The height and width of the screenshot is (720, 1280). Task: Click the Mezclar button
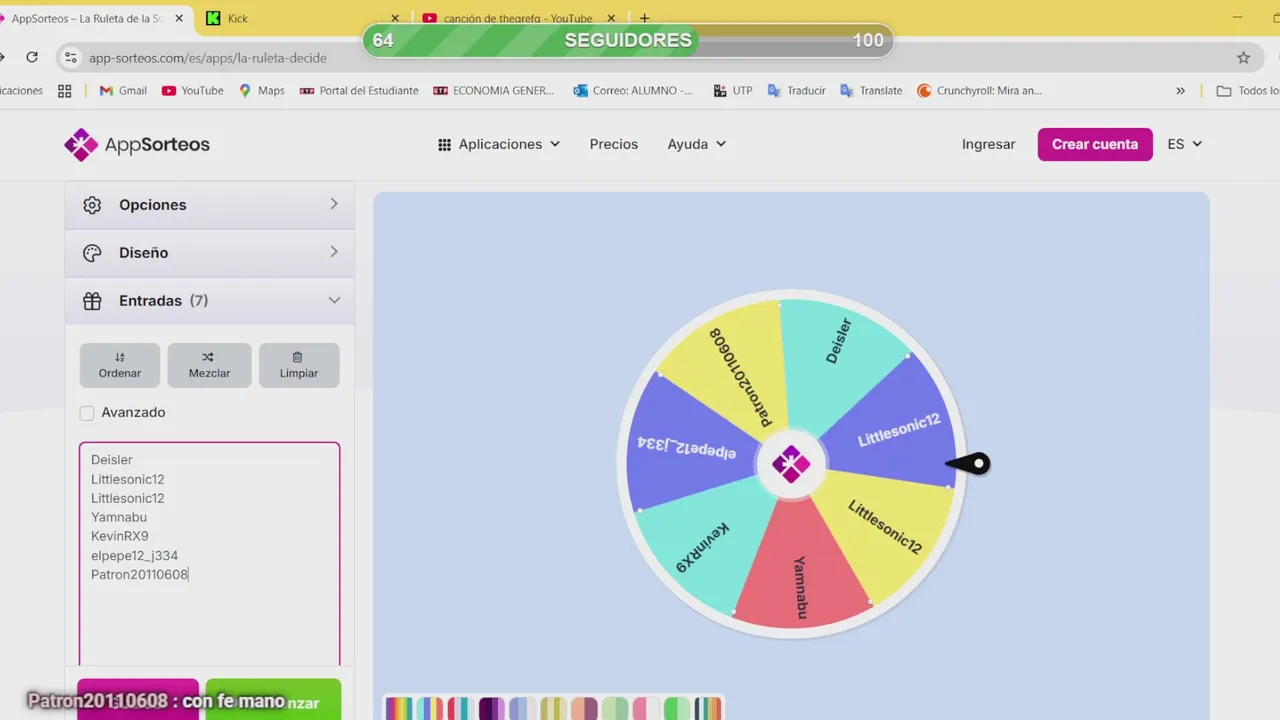(209, 365)
